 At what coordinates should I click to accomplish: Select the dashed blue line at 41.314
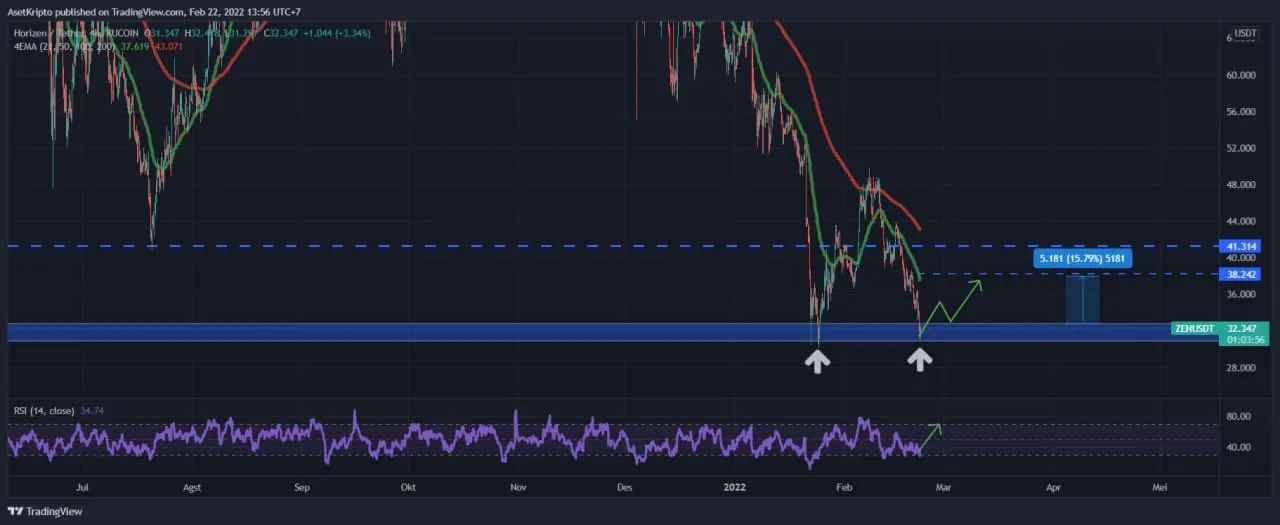(x=500, y=246)
